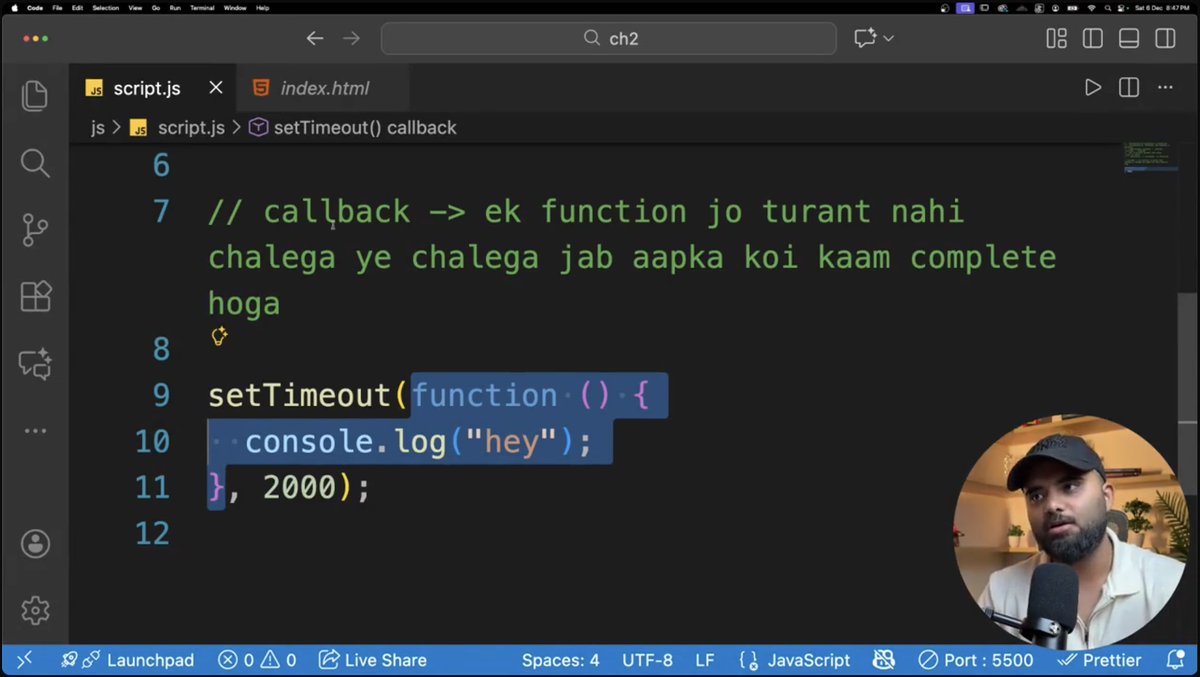Click the ch2 search field
1200x677 pixels.
[x=609, y=38]
